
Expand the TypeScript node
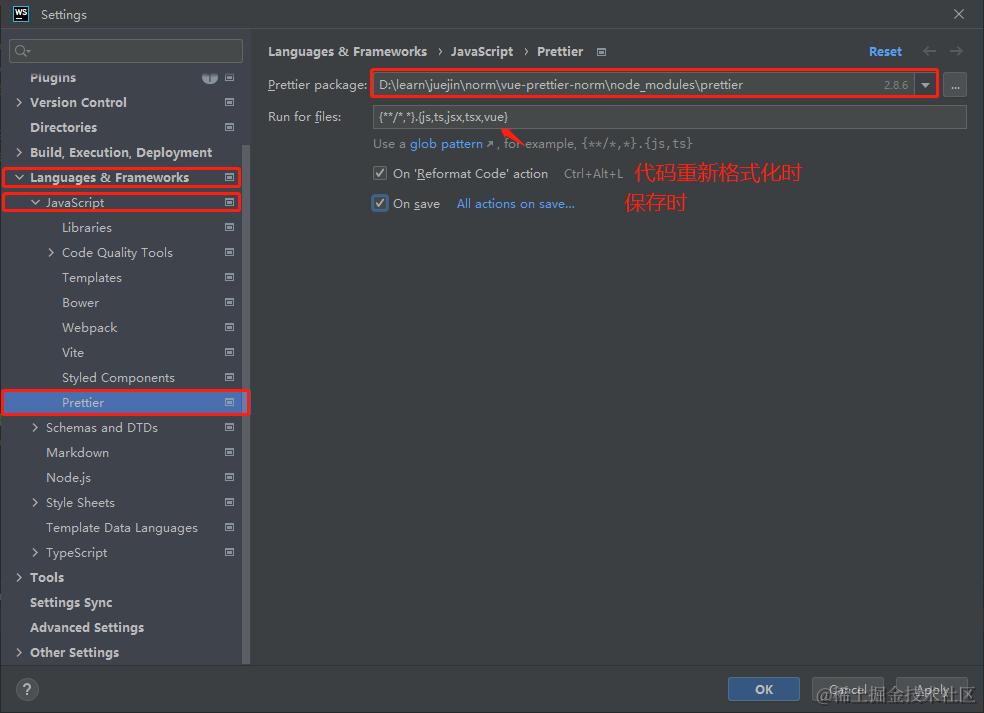tap(35, 552)
